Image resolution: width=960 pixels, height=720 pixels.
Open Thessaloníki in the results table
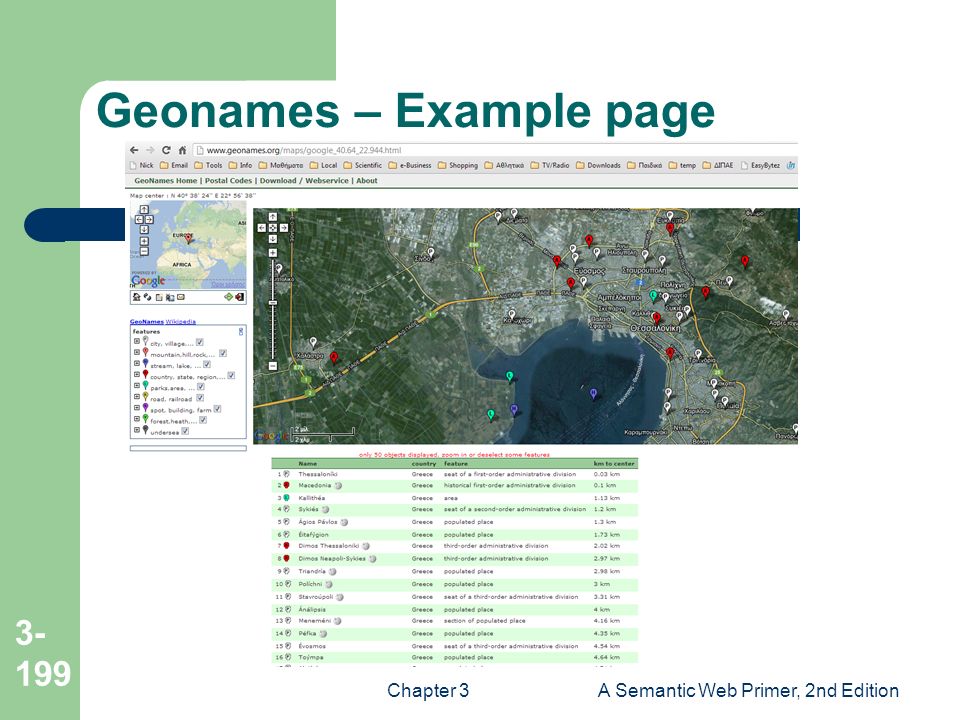point(318,474)
